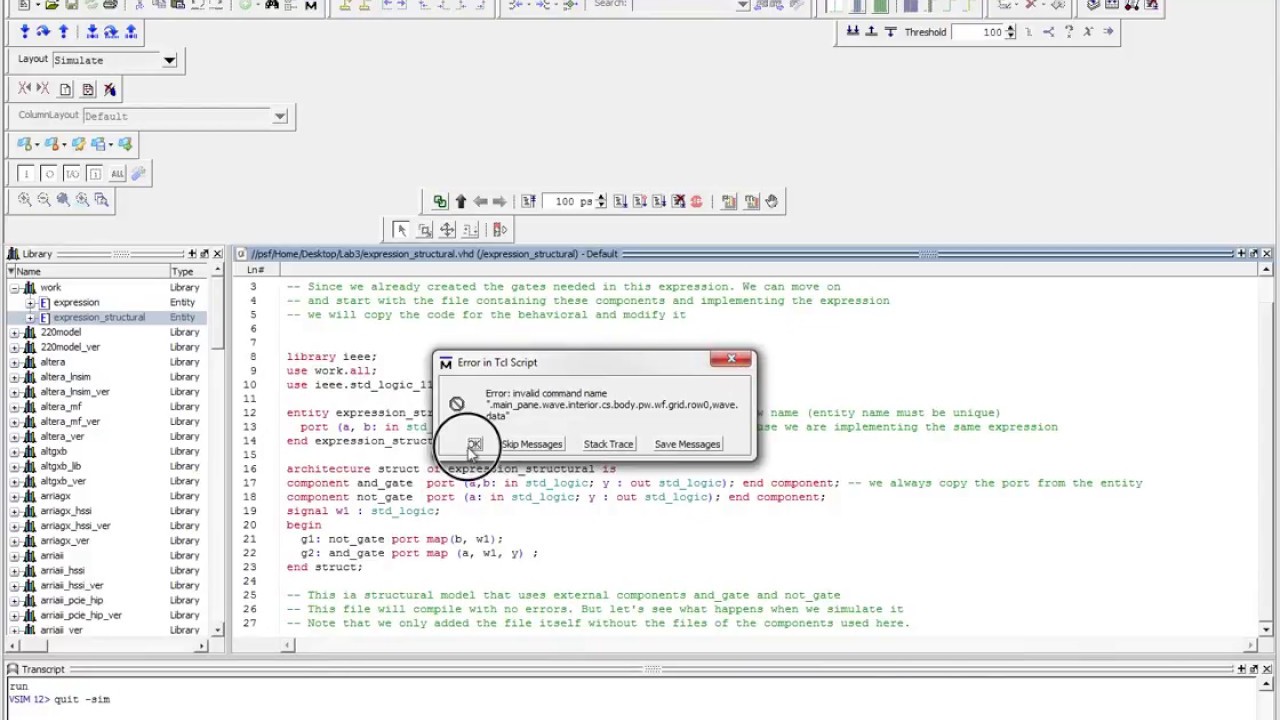Viewport: 1280px width, 720px height.
Task: Open the ColumnLayout Default dropdown
Action: 280,116
